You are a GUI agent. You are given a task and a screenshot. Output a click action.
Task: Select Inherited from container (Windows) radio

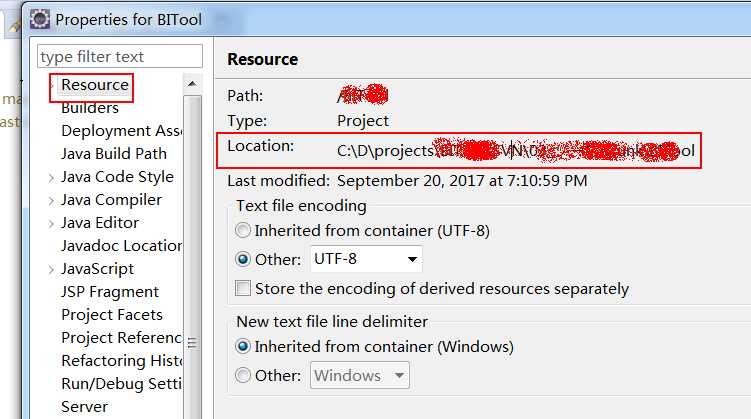[x=243, y=346]
